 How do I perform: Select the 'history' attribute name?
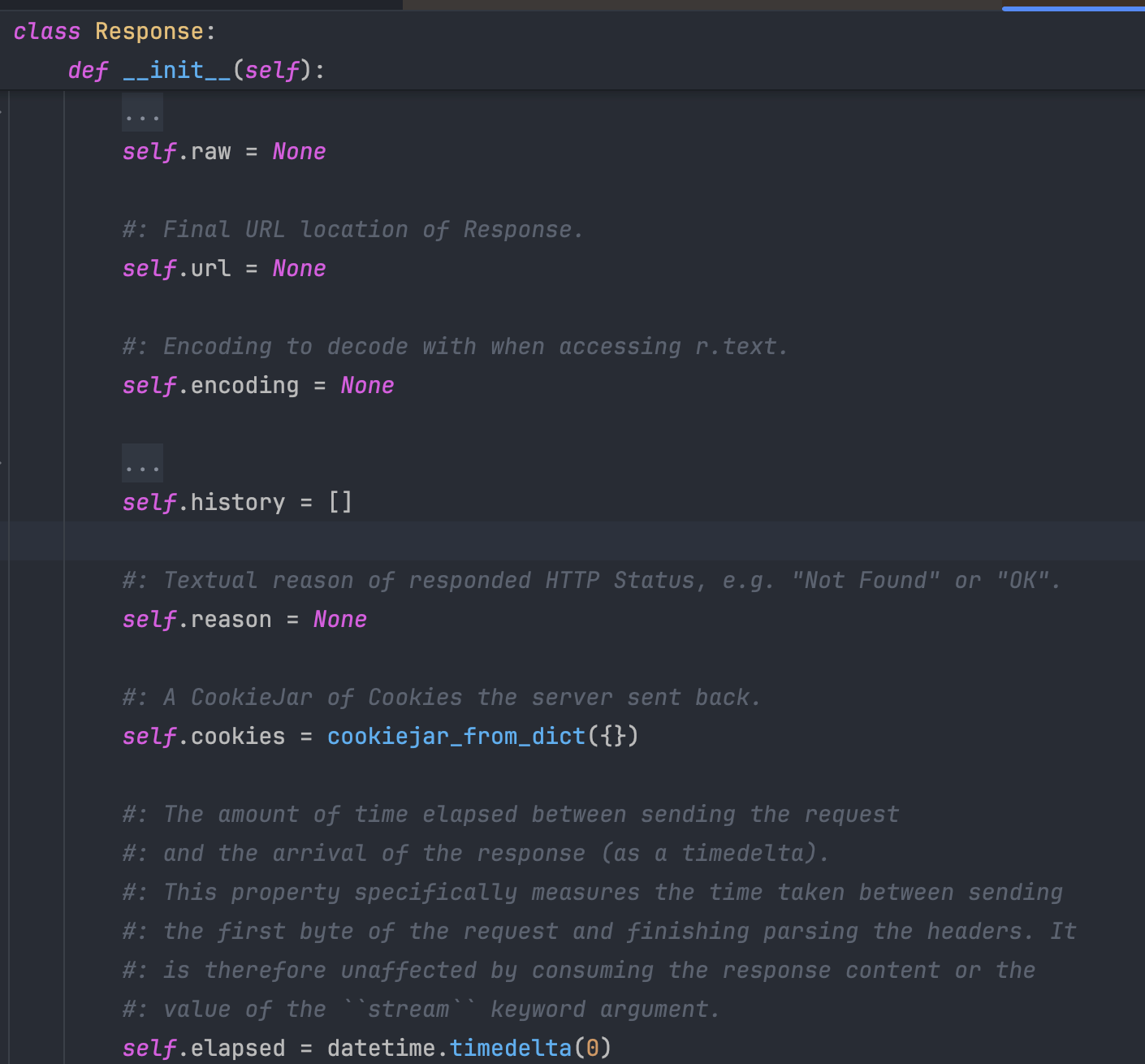[237, 503]
